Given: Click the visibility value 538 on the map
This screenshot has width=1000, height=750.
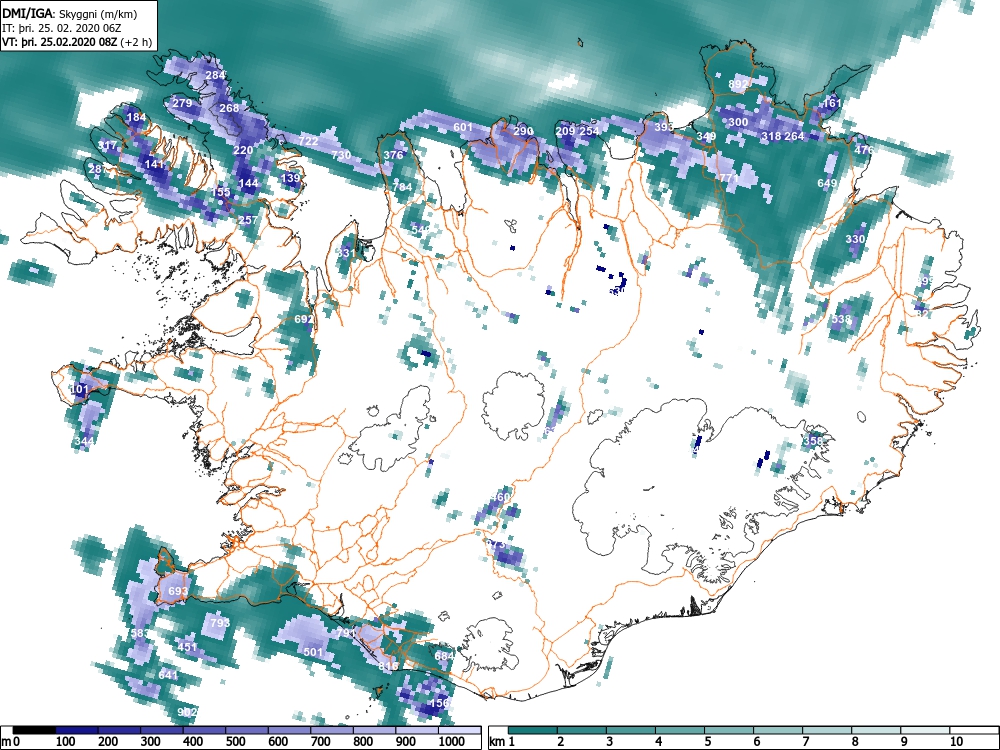Looking at the screenshot, I should (x=841, y=319).
